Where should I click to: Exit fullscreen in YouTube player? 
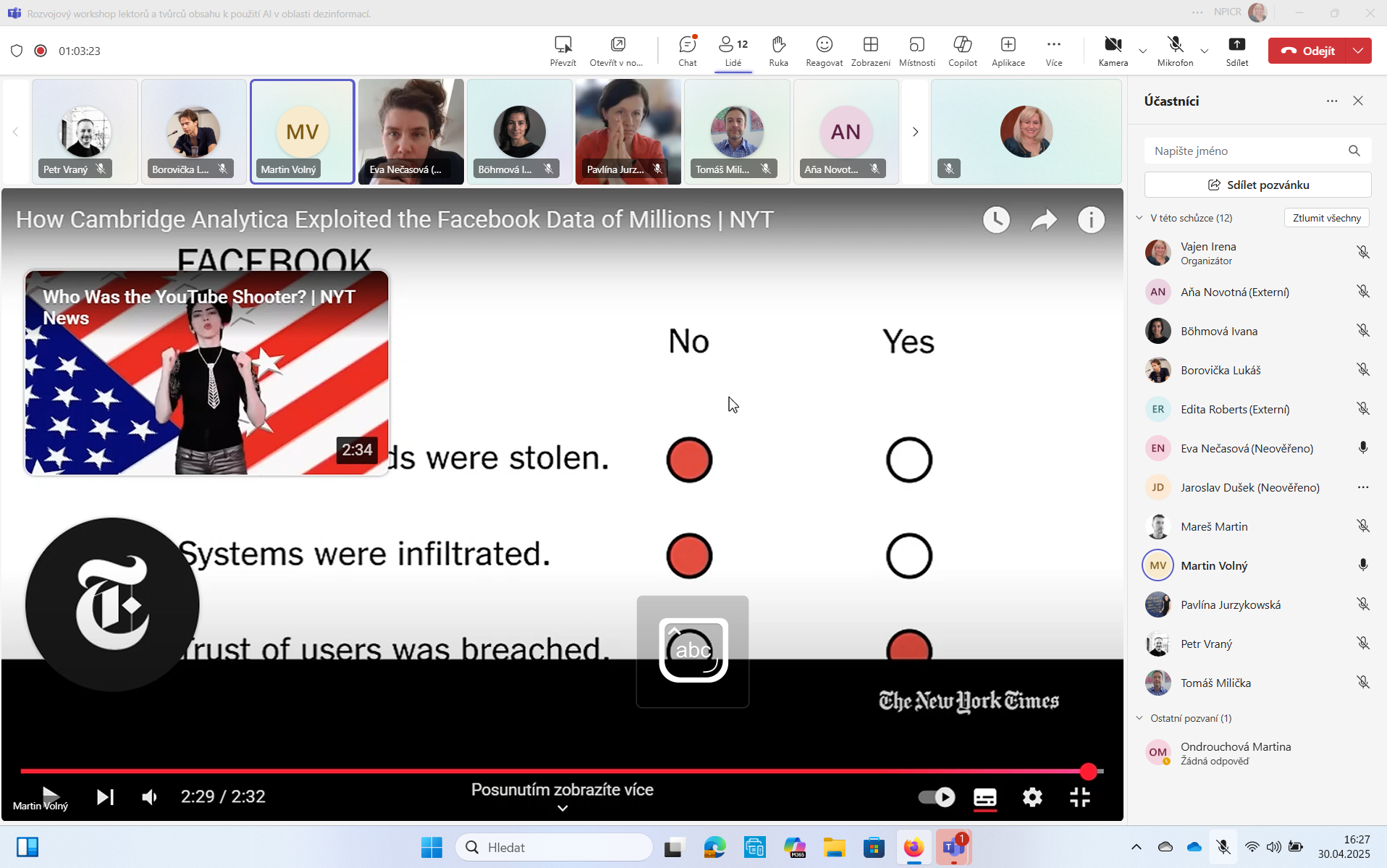coord(1079,797)
